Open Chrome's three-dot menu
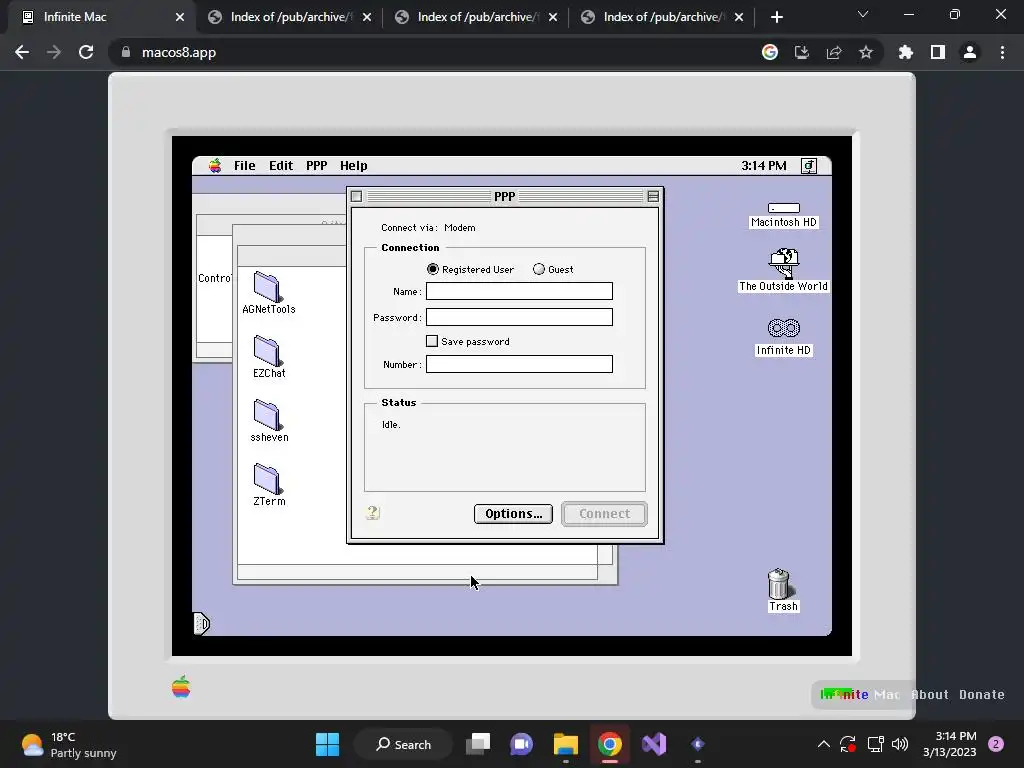 (1002, 52)
